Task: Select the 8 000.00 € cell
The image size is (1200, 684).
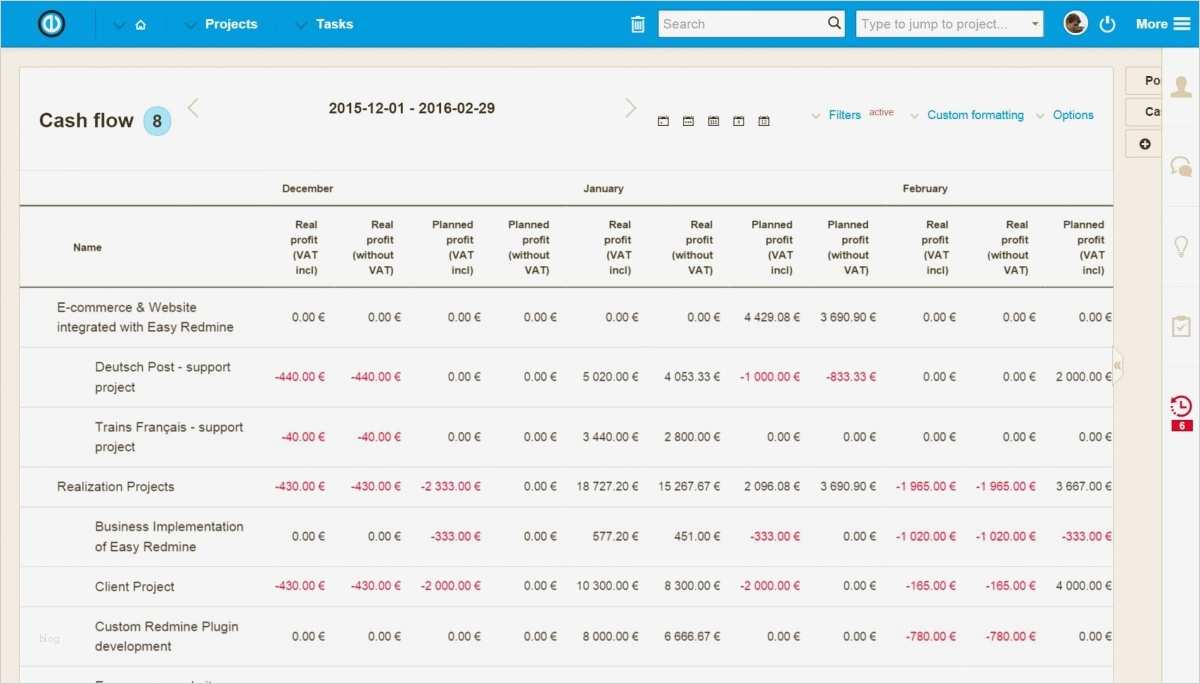Action: point(611,637)
